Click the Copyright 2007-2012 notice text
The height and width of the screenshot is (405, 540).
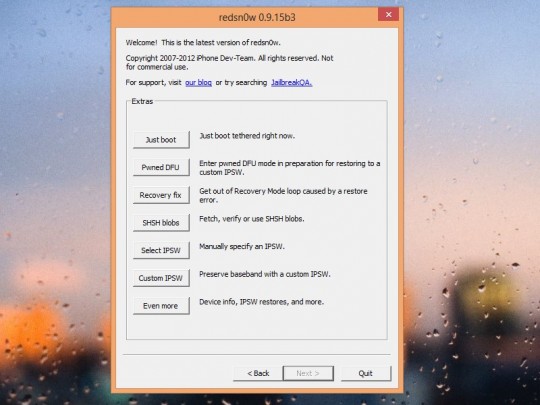click(x=229, y=63)
